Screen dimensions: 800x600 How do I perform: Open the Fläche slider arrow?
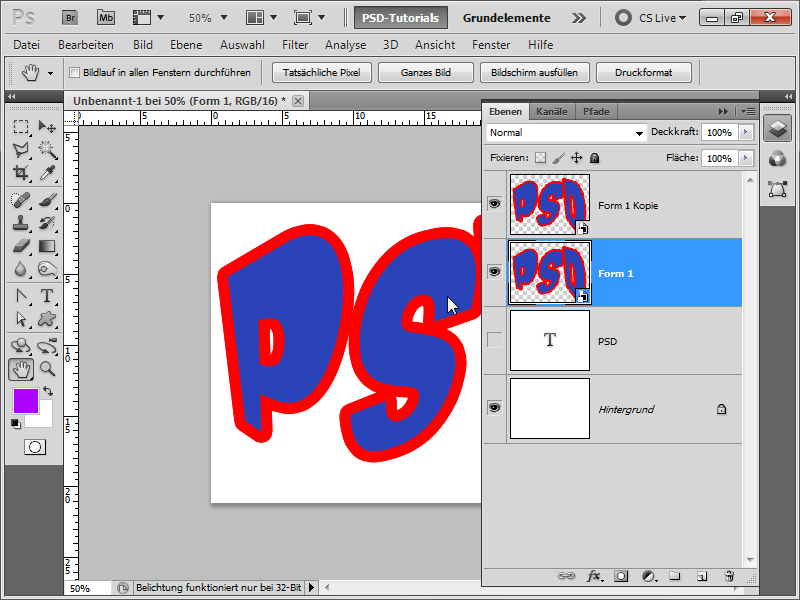[x=746, y=158]
